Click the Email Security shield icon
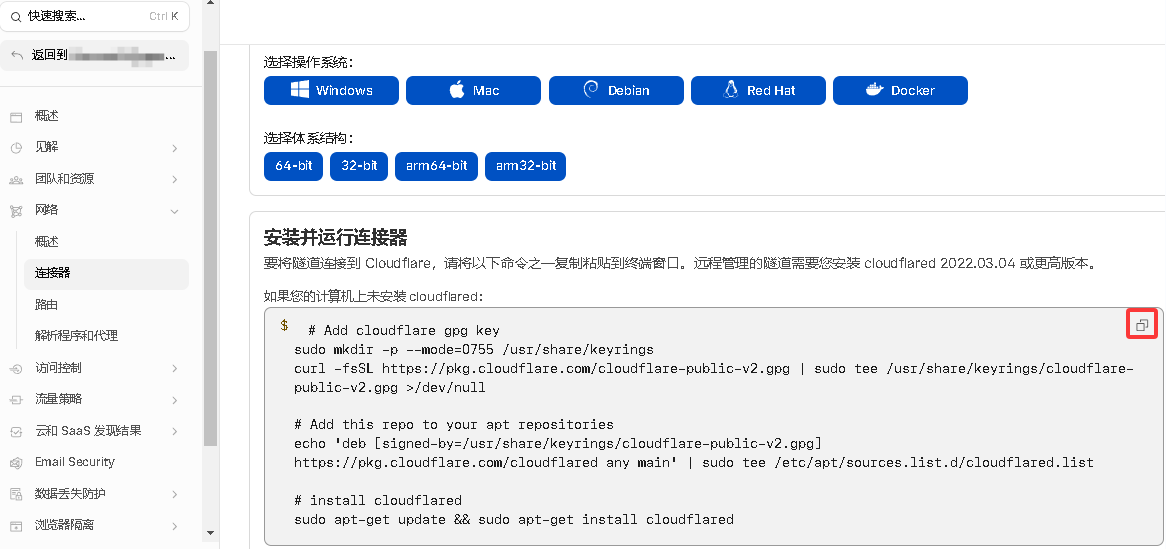This screenshot has height=549, width=1166. [16, 463]
